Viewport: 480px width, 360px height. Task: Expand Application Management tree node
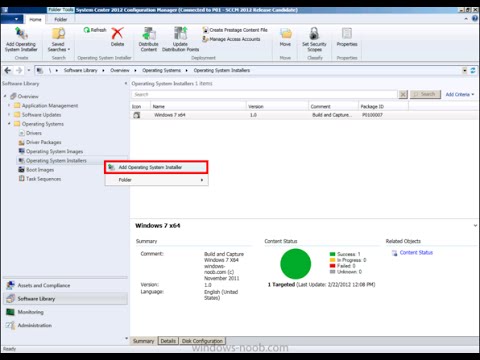coord(9,105)
